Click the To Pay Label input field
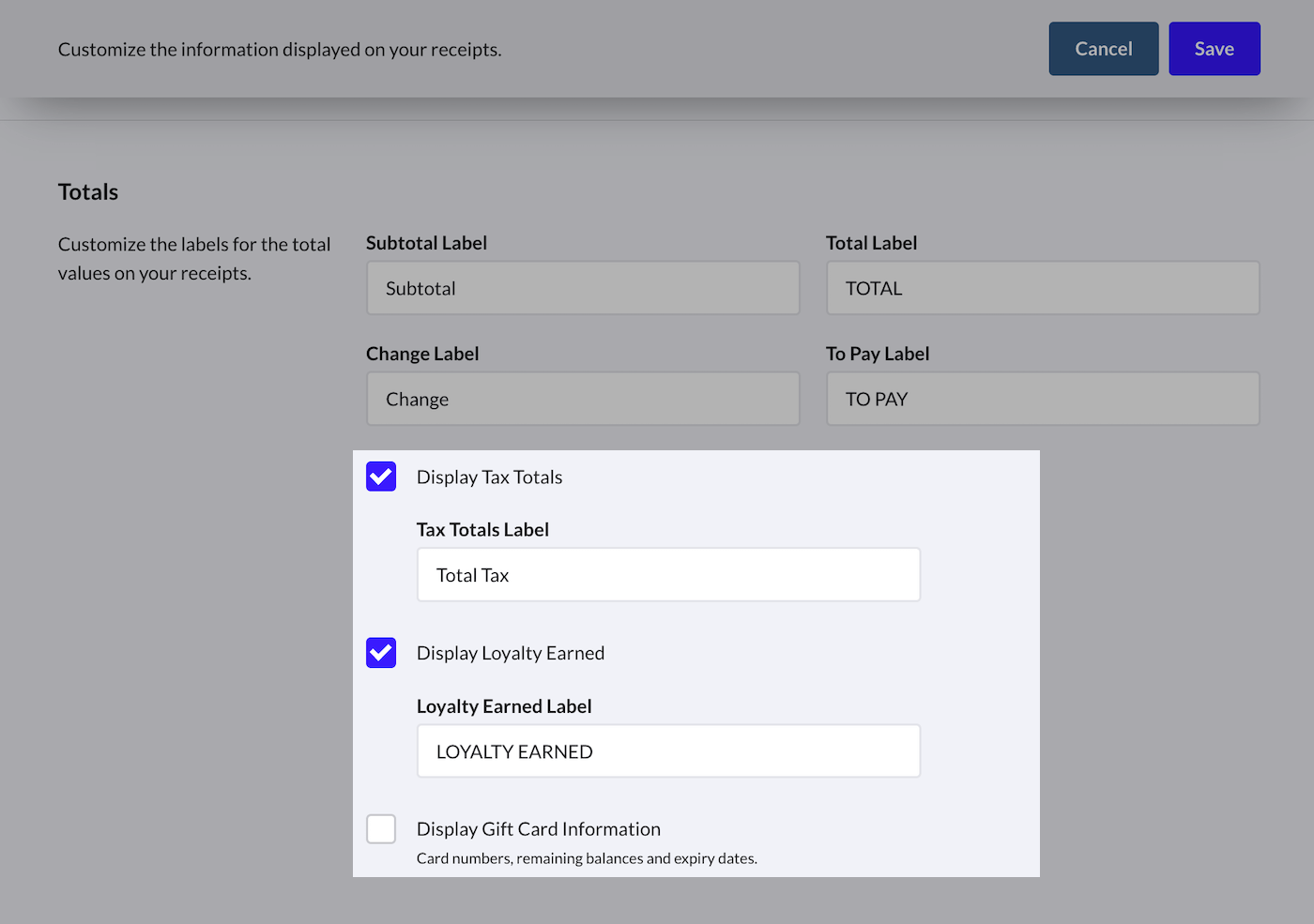 point(1042,399)
